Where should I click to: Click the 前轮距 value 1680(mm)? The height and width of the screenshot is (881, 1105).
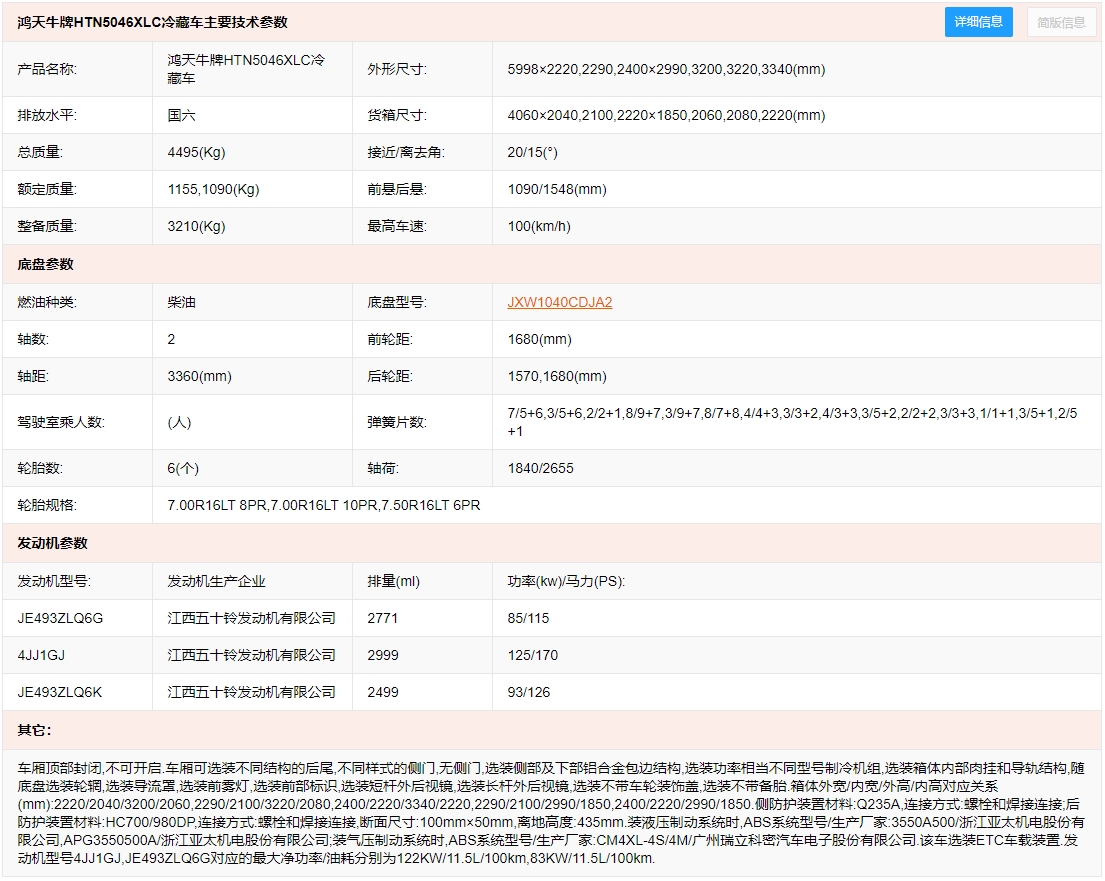pos(539,339)
